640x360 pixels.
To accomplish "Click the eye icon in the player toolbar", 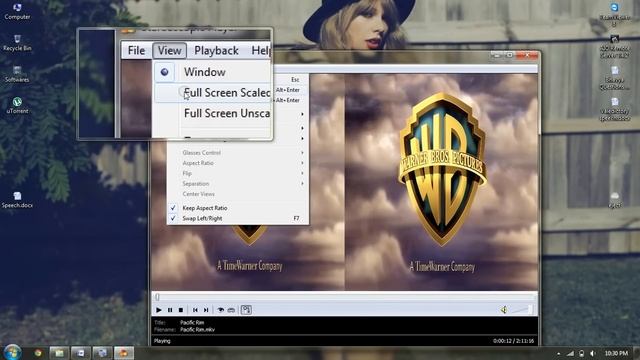I will pyautogui.click(x=220, y=310).
